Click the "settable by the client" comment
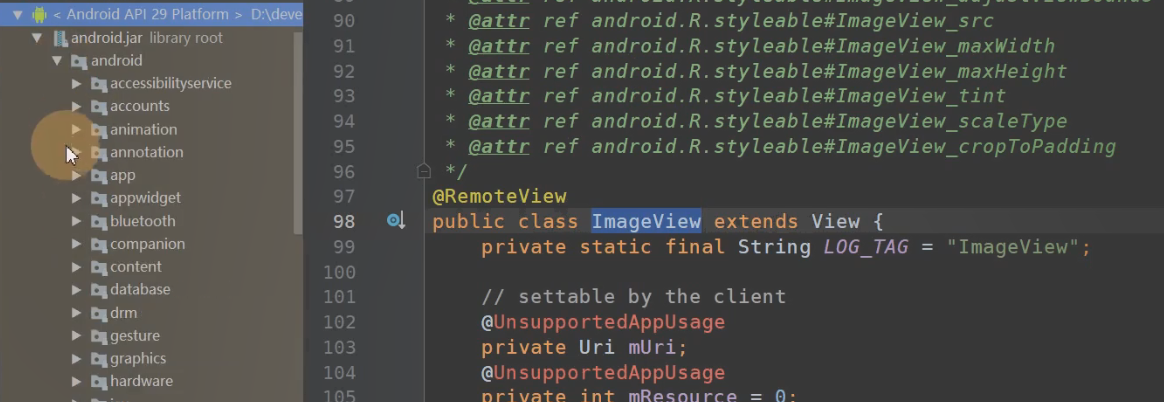This screenshot has width=1164, height=402. 633,297
